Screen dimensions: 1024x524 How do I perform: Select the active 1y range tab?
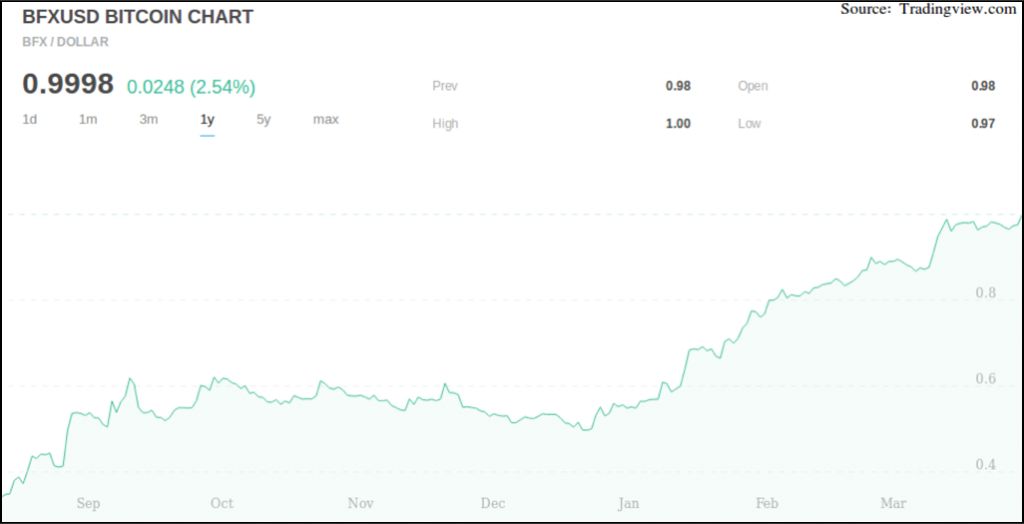coord(207,120)
